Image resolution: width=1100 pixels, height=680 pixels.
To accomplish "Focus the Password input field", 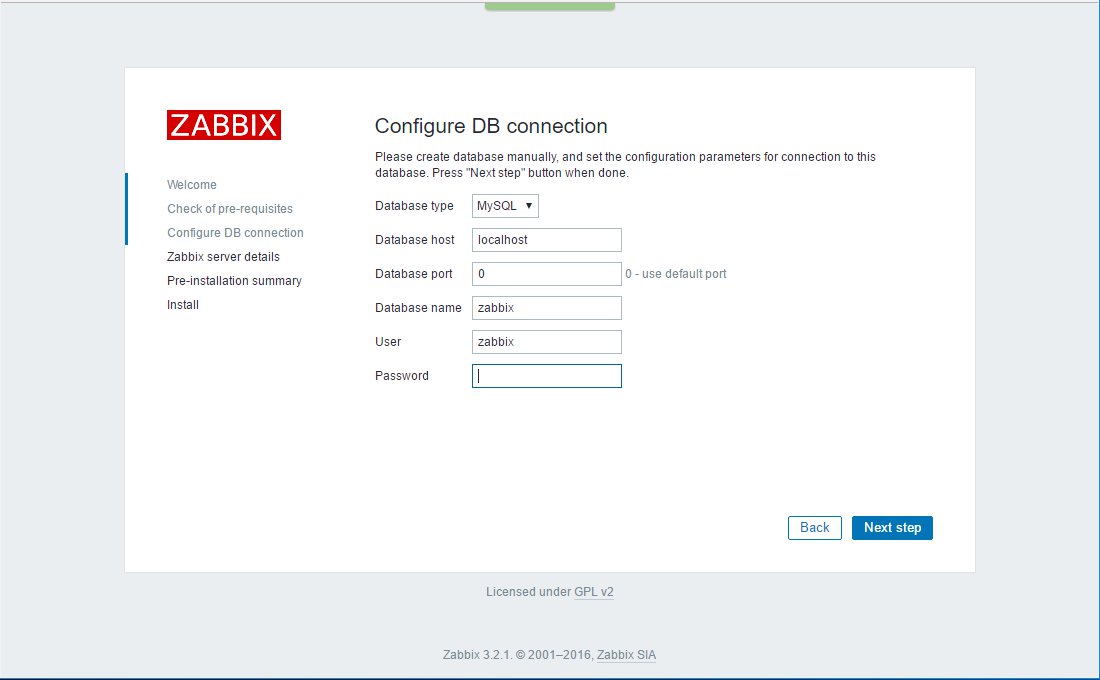I will click(x=546, y=376).
